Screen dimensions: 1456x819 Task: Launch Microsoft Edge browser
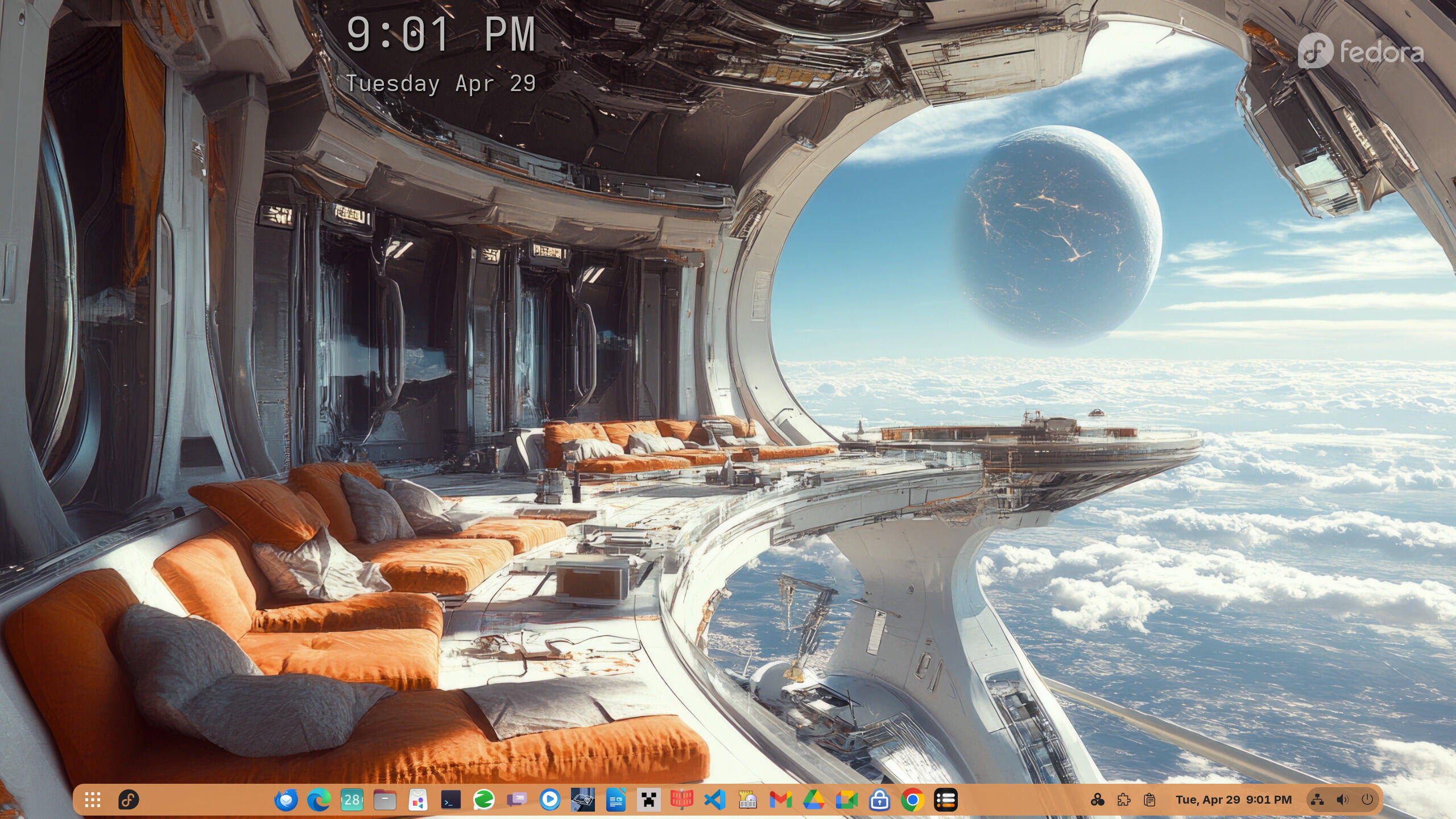[318, 800]
